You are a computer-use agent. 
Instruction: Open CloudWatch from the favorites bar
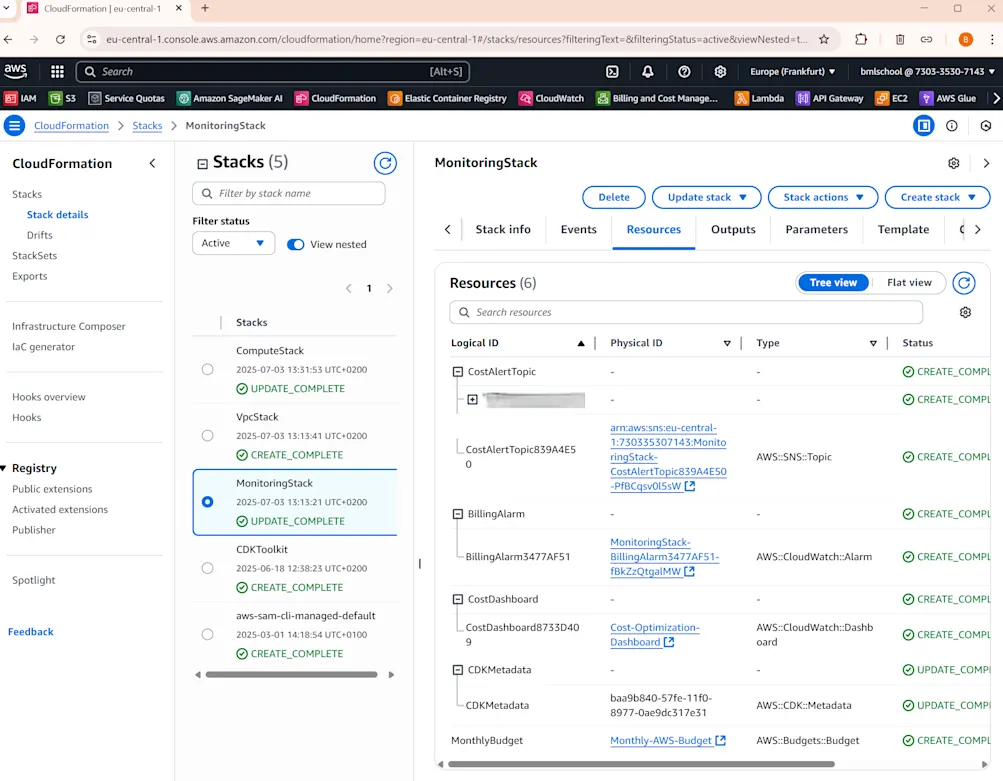tap(554, 98)
